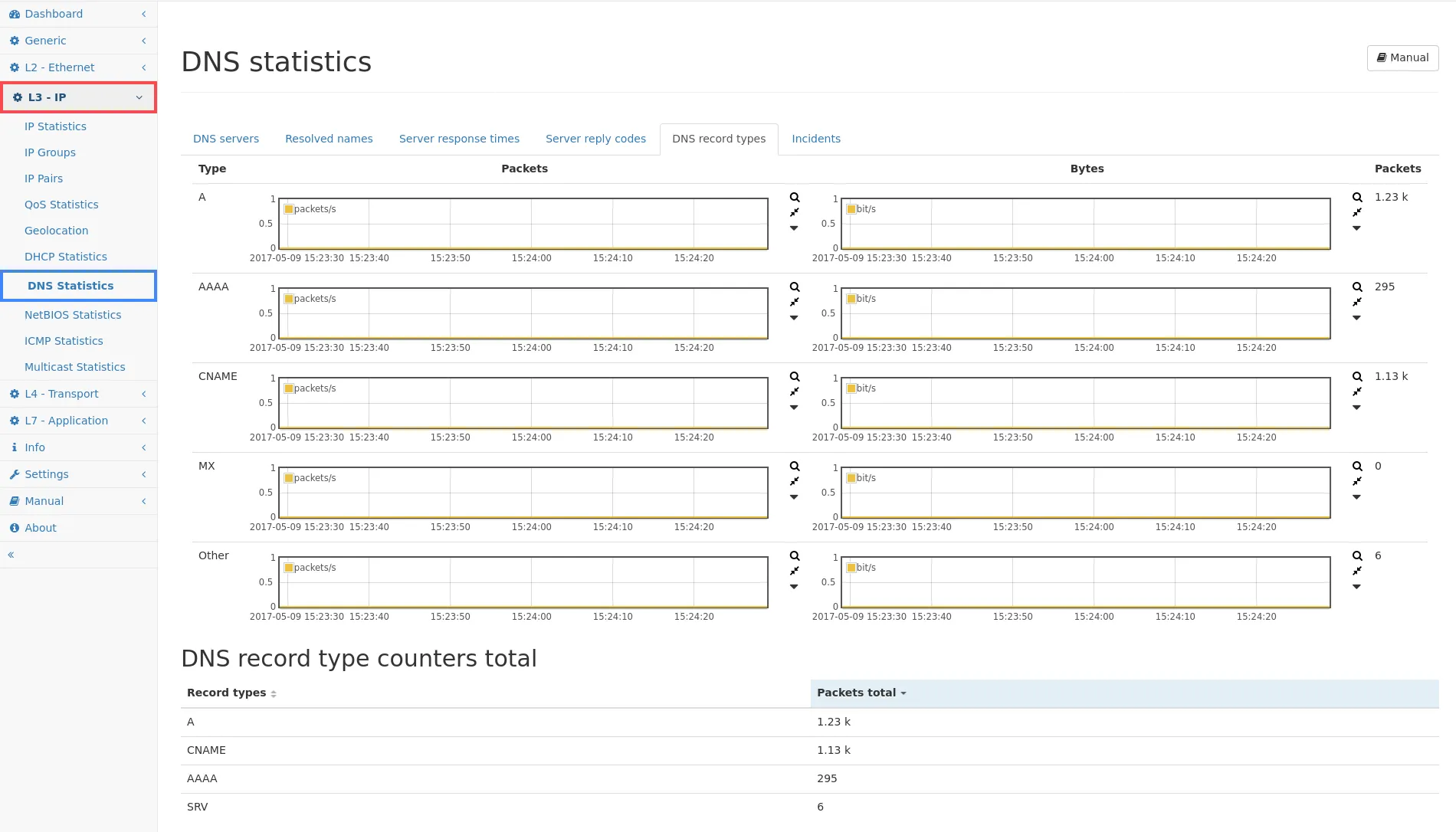Open the caret menu beside A packets graph
The height and width of the screenshot is (832, 1456).
795,228
